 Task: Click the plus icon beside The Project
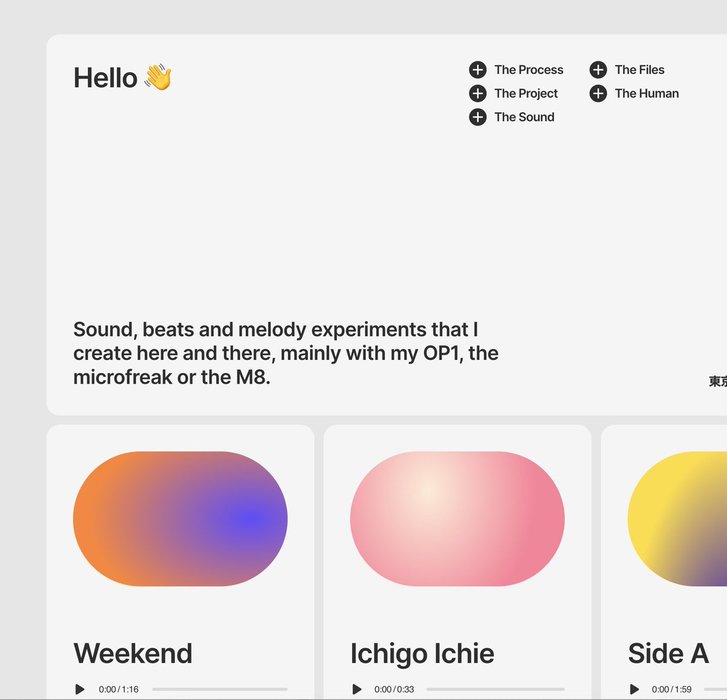(478, 94)
